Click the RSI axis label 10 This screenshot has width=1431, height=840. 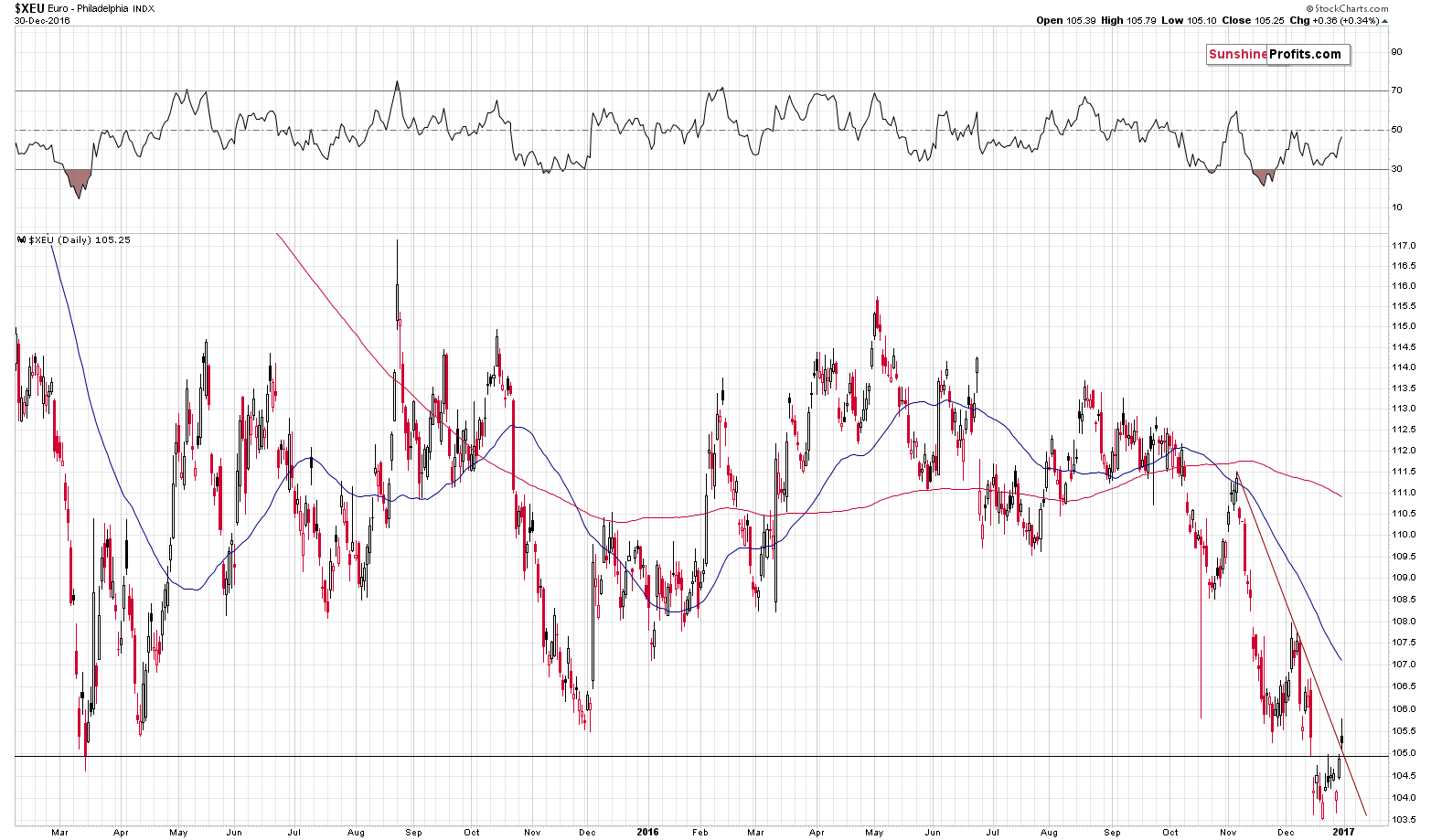coord(1397,207)
